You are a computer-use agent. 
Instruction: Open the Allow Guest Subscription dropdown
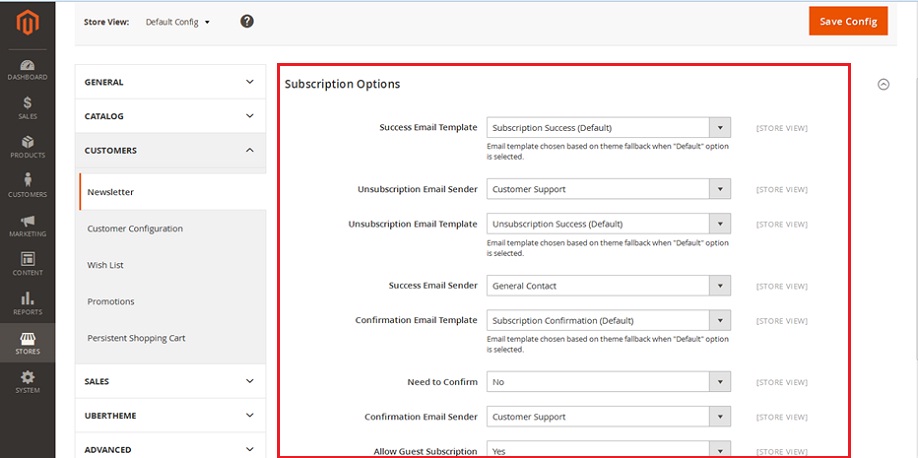608,450
